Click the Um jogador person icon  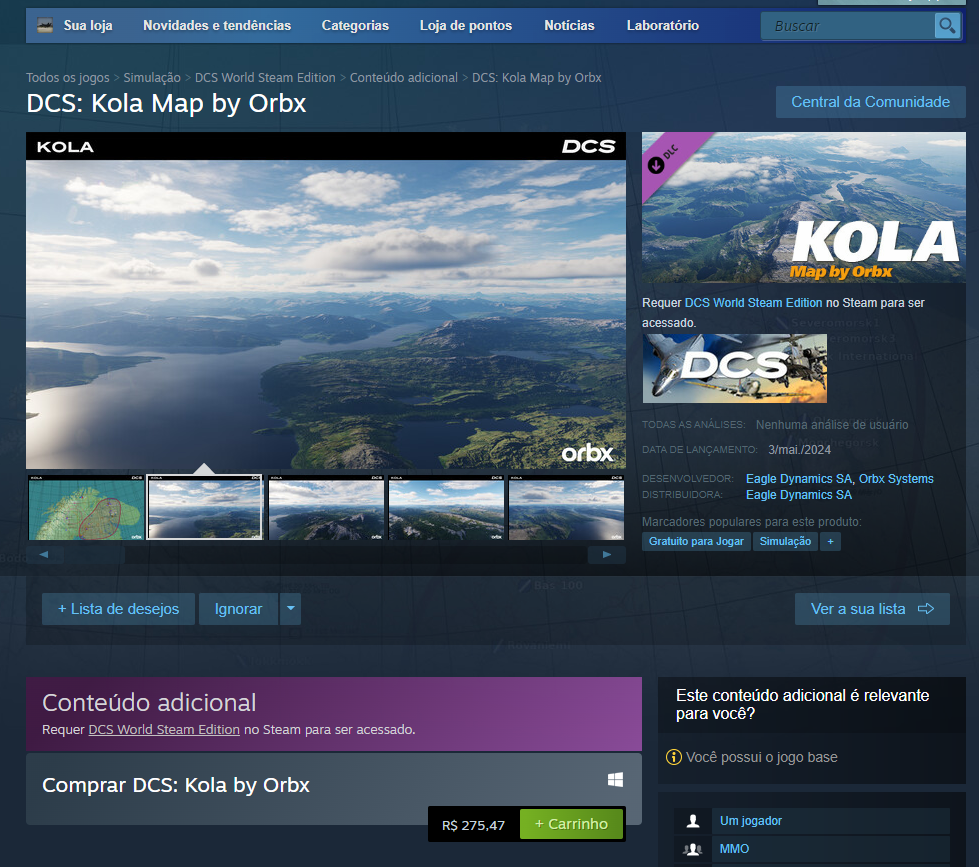click(692, 821)
